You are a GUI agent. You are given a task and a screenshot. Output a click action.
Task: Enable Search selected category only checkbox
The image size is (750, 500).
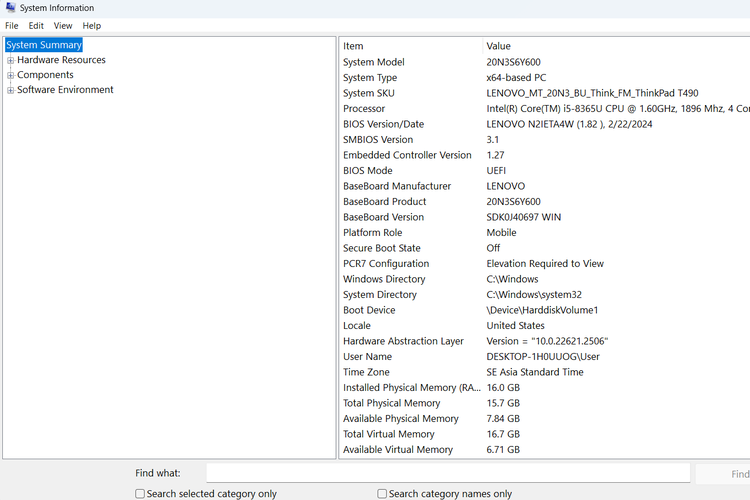click(x=140, y=494)
